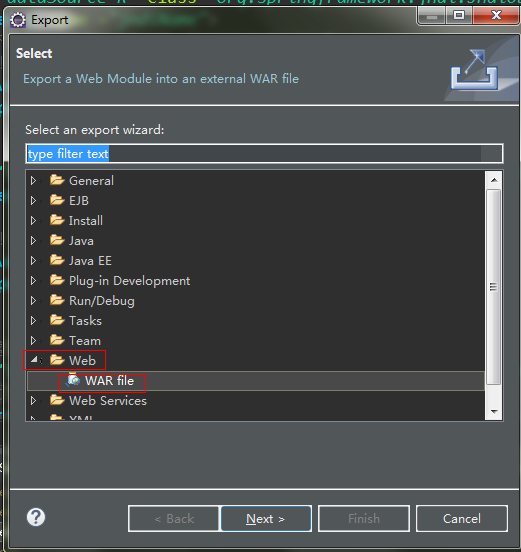Select the Tasks label
Screen dimensions: 521x552
(86, 321)
